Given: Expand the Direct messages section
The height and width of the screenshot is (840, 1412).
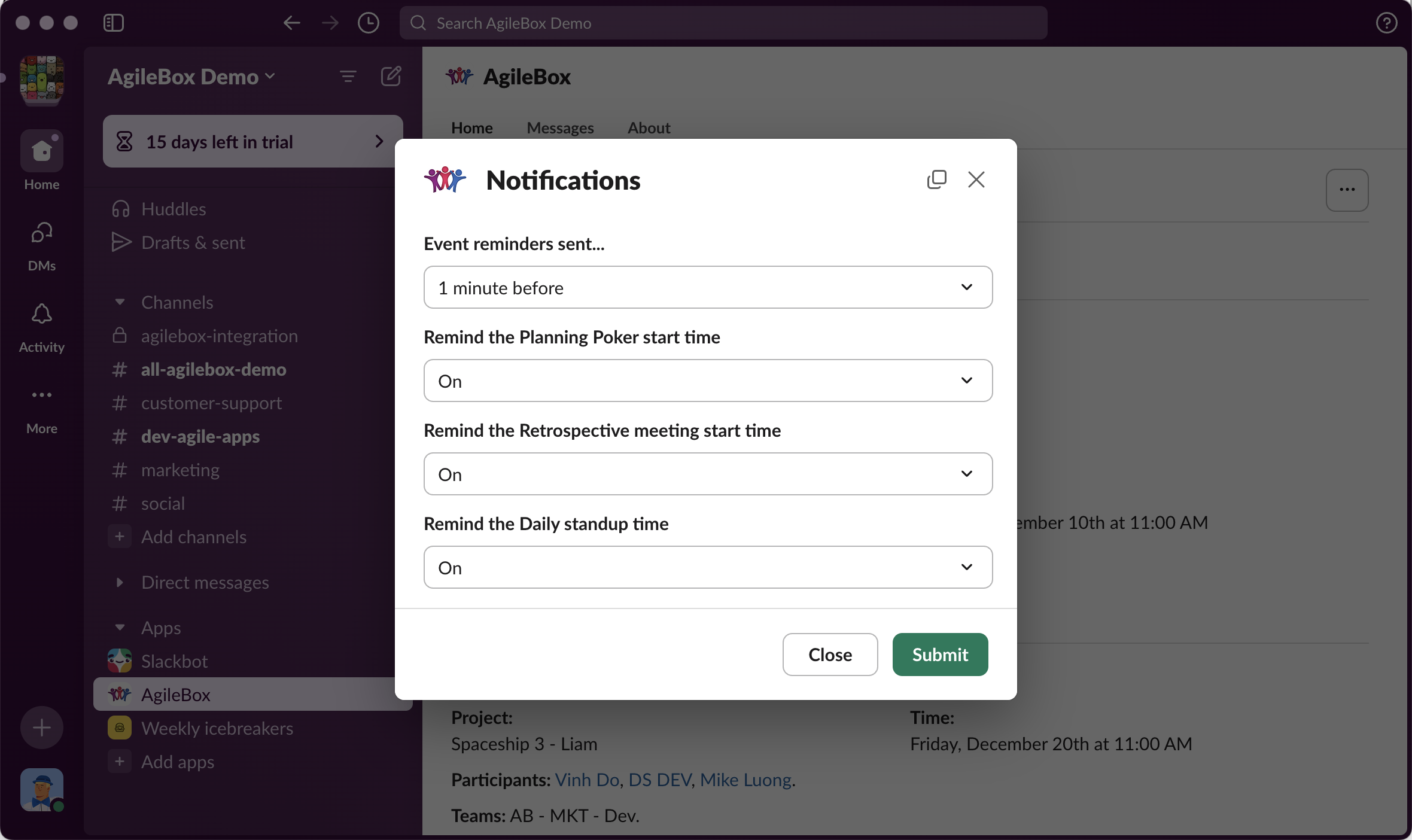Looking at the screenshot, I should pyautogui.click(x=120, y=582).
